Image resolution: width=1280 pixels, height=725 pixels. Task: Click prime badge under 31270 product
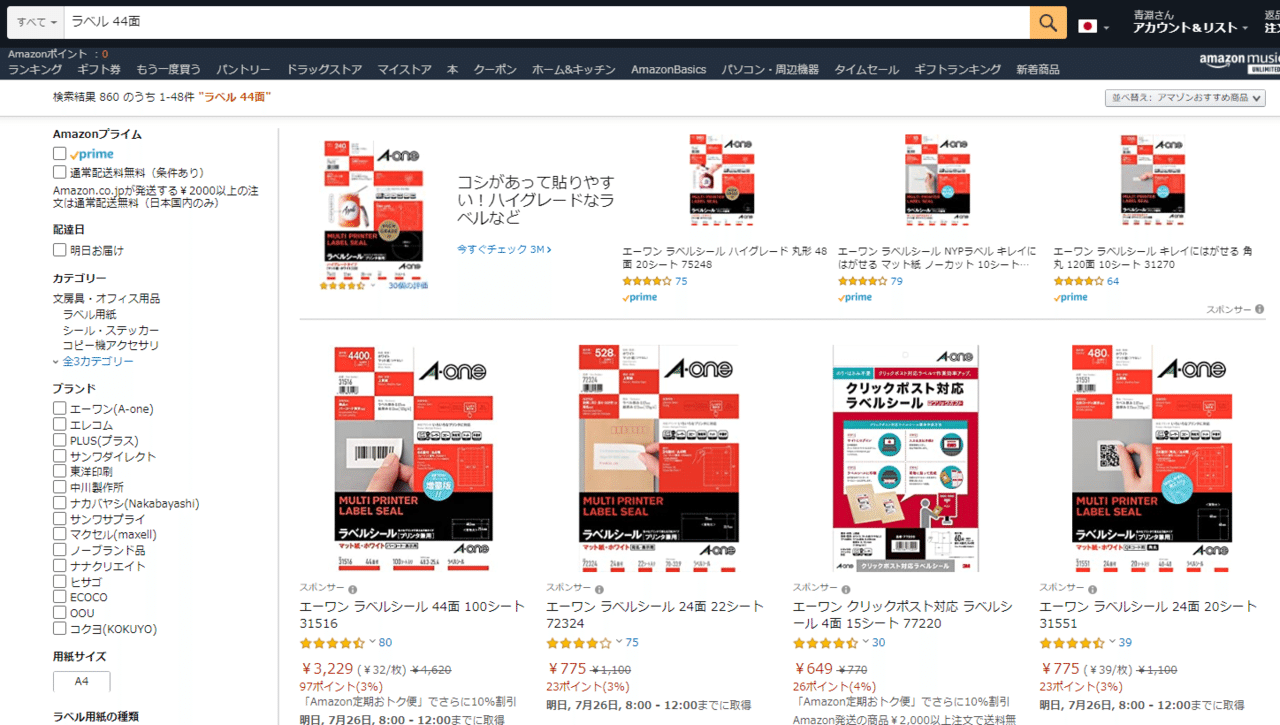1071,297
